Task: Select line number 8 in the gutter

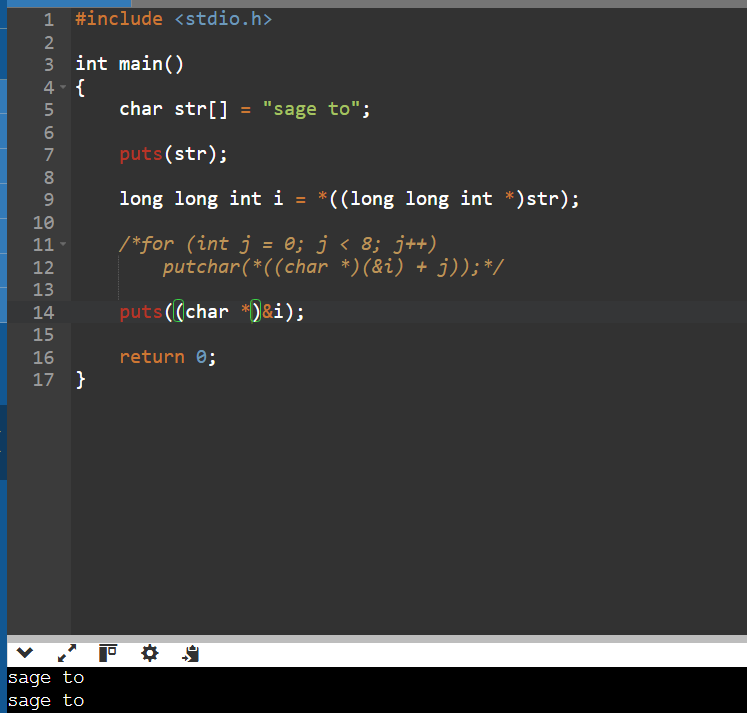Action: [49, 178]
